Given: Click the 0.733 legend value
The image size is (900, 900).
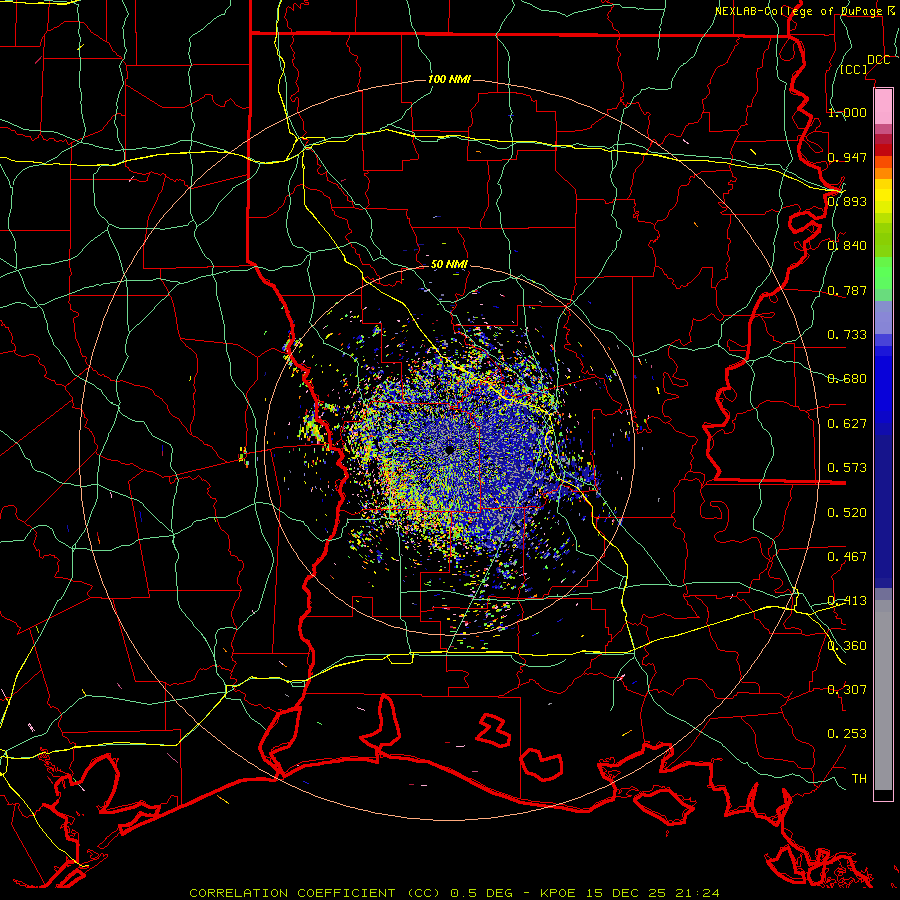Looking at the screenshot, I should 847,335.
